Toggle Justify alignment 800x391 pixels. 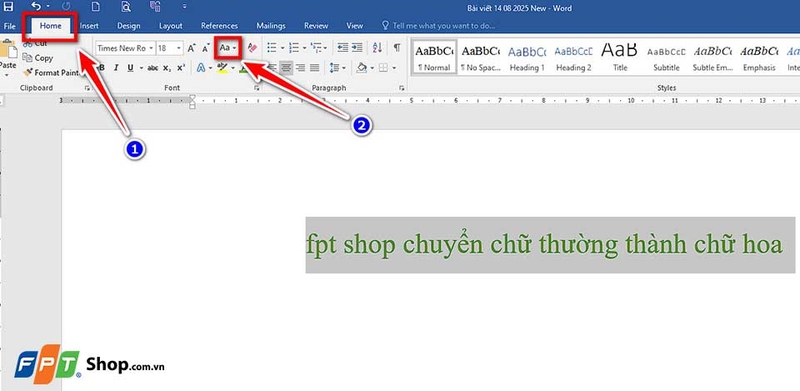(x=314, y=67)
